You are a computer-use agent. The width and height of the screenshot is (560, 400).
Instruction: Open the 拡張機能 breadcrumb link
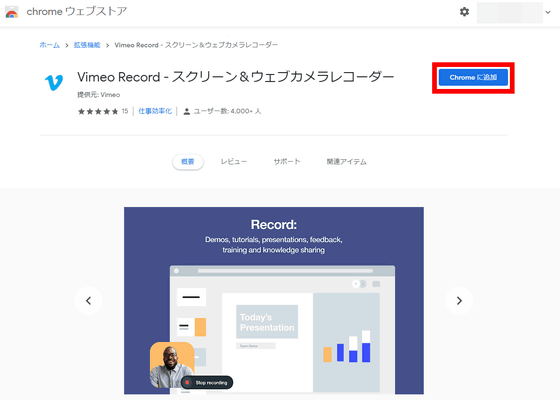[87, 45]
